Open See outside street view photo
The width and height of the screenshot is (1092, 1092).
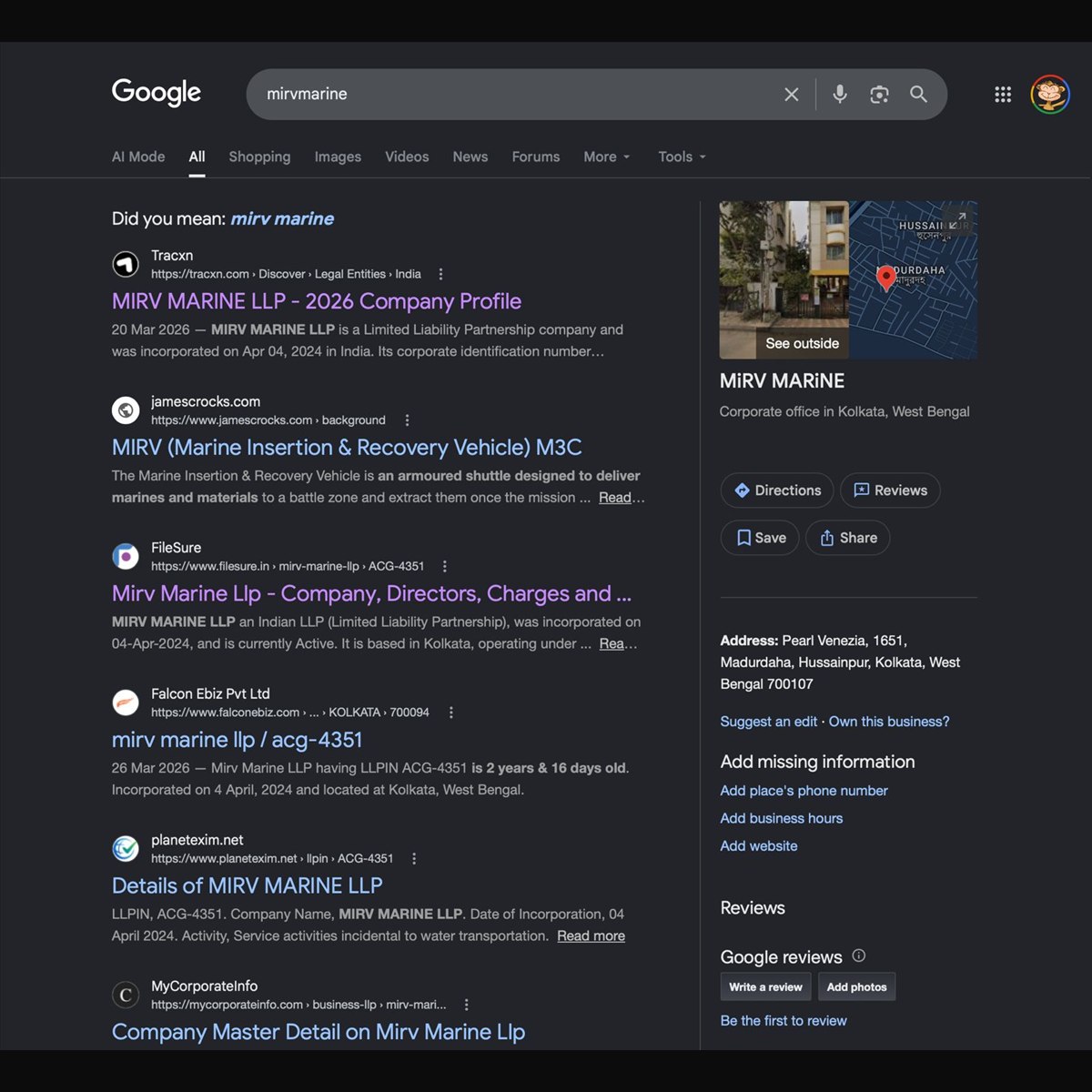tap(784, 279)
